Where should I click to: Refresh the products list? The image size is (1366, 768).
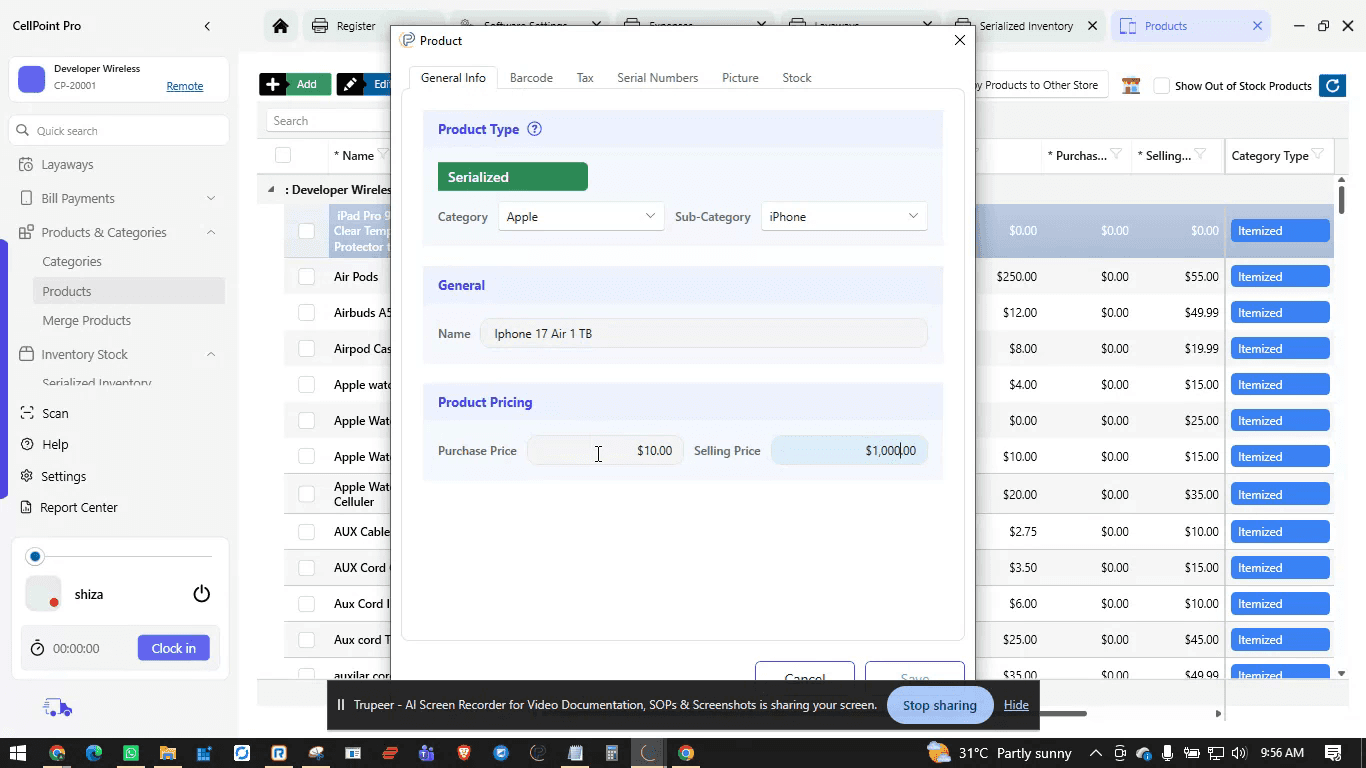tap(1332, 86)
